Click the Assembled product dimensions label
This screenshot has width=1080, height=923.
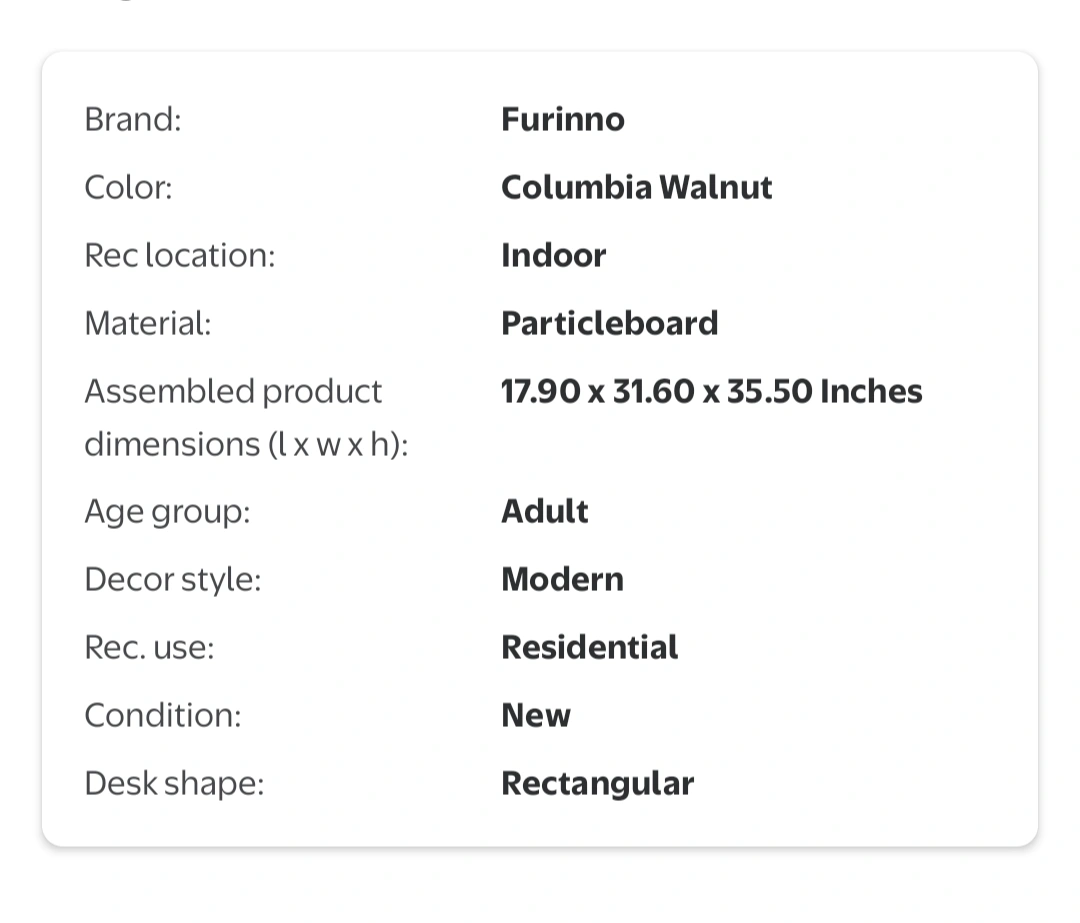tap(247, 417)
